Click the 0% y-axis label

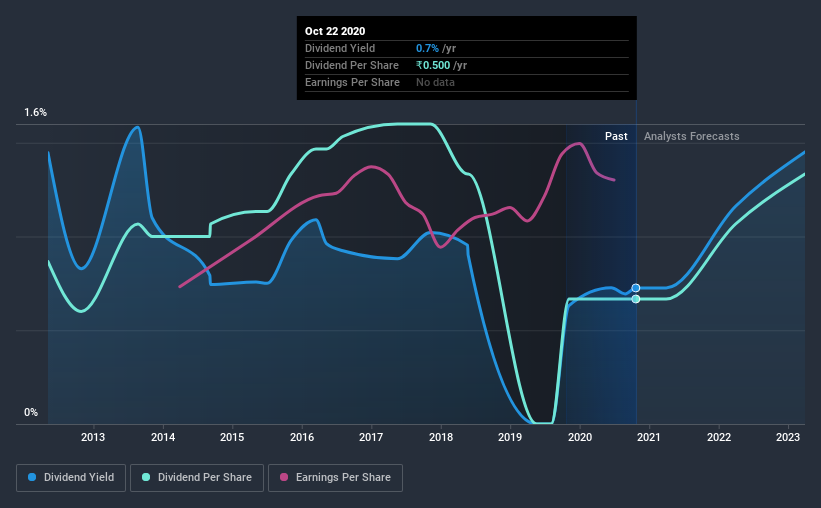[x=31, y=413]
